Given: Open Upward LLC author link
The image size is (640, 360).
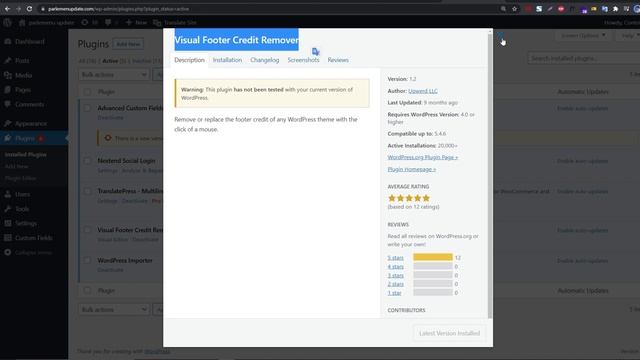Looking at the screenshot, I should coord(423,91).
